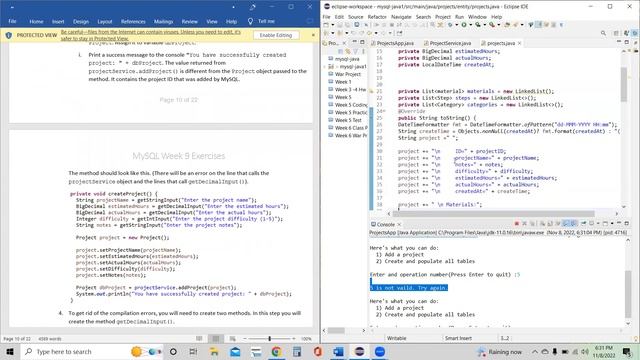This screenshot has height=360, width=640.
Task: Close the projects.java editor tab
Action: (x=519, y=43)
